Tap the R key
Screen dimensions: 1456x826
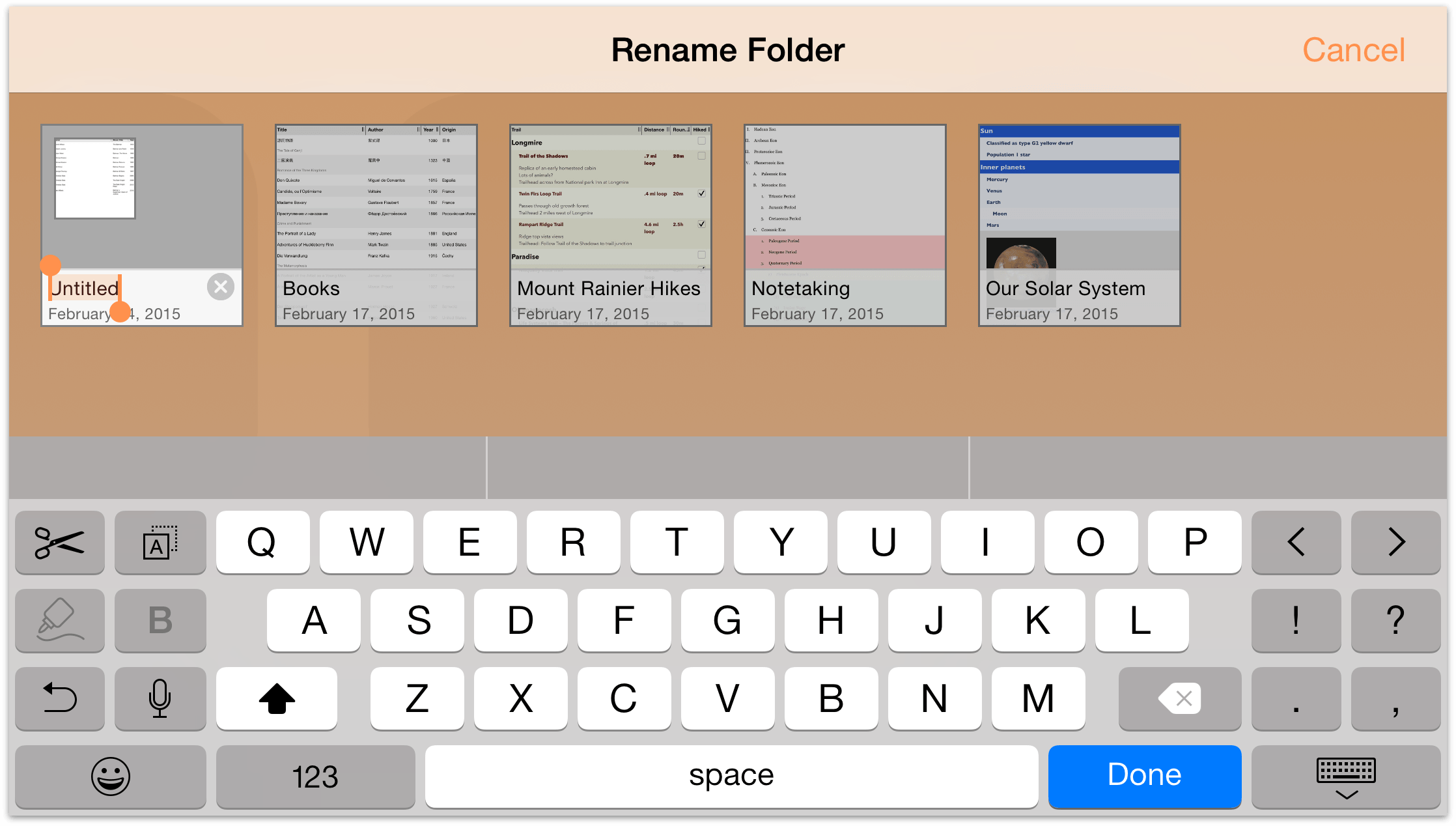(574, 542)
